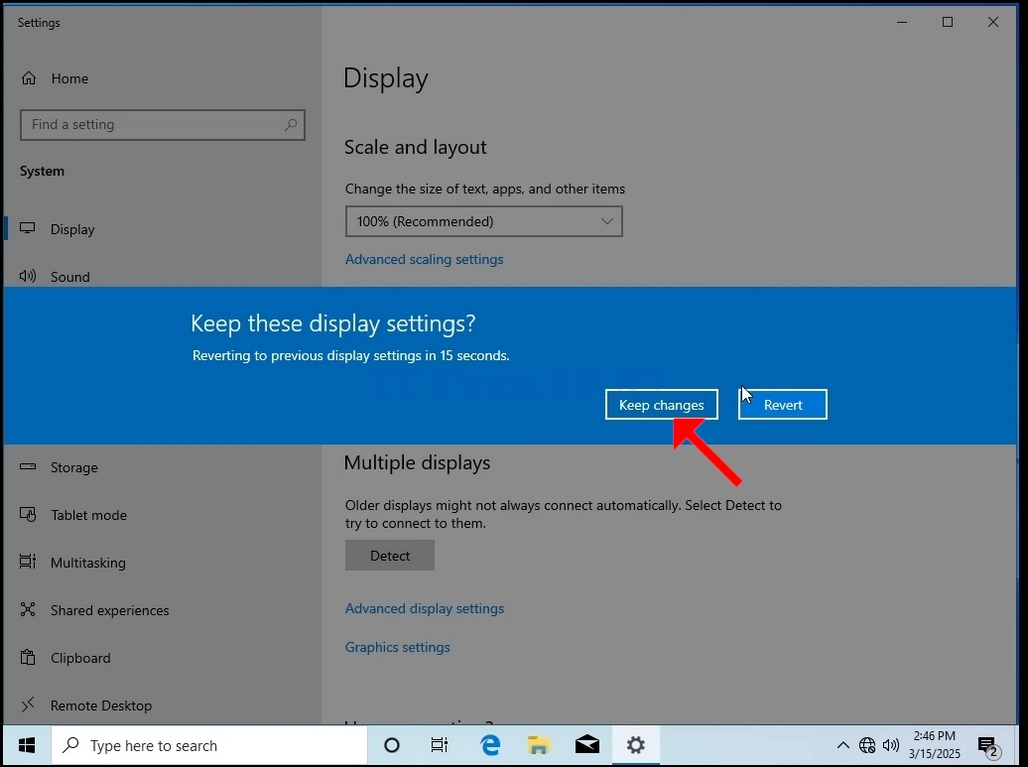
Task: Click the Multitasking icon in sidebar
Action: pyautogui.click(x=28, y=562)
